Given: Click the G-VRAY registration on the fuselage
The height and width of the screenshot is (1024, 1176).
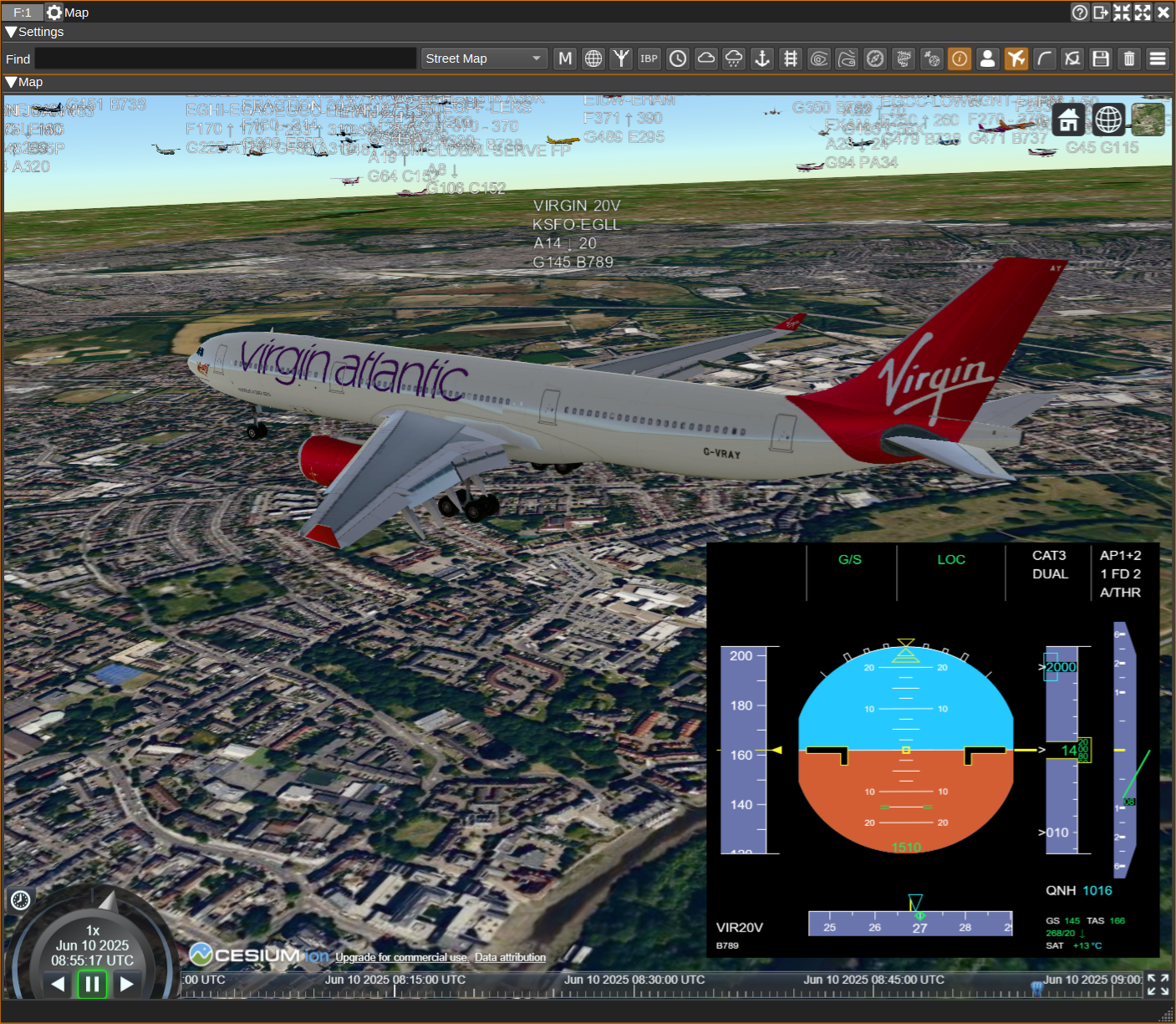Looking at the screenshot, I should pos(722,453).
